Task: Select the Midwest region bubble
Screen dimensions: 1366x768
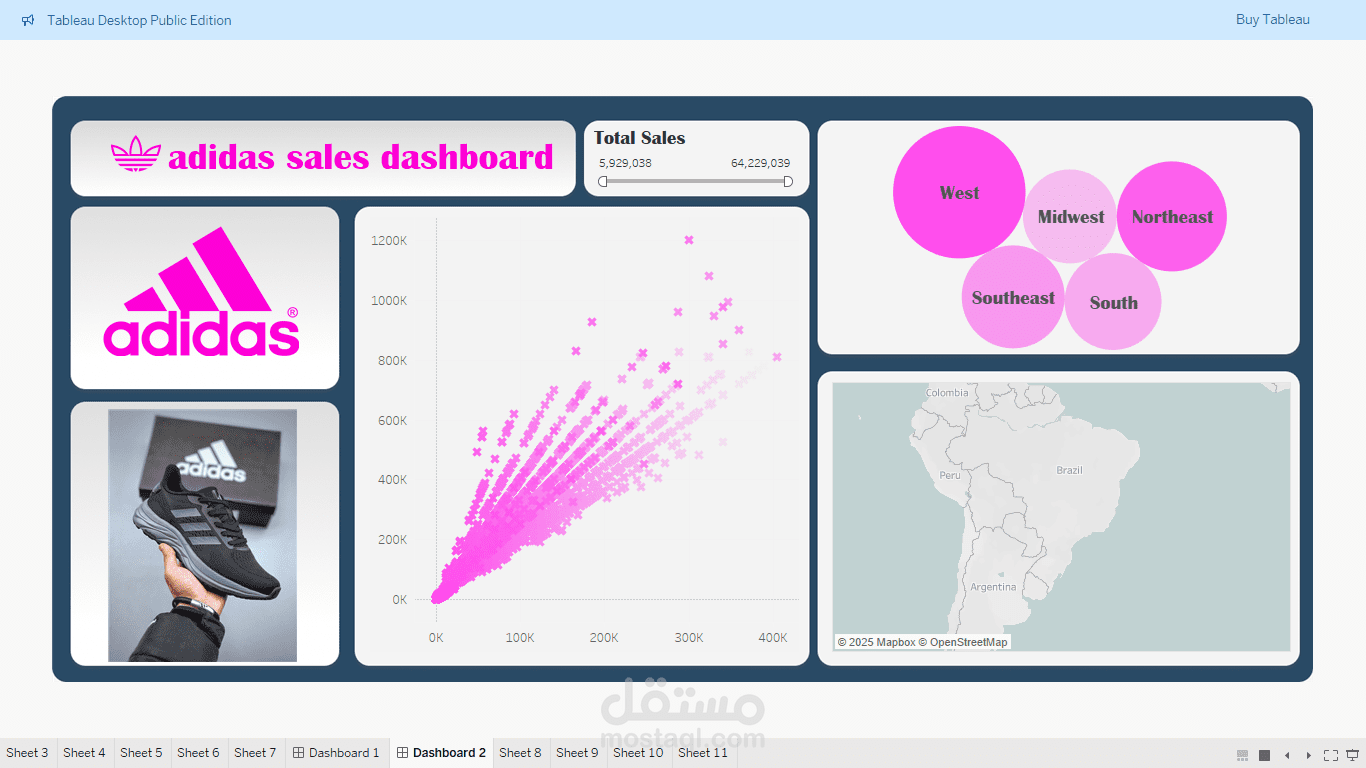Action: [1070, 216]
